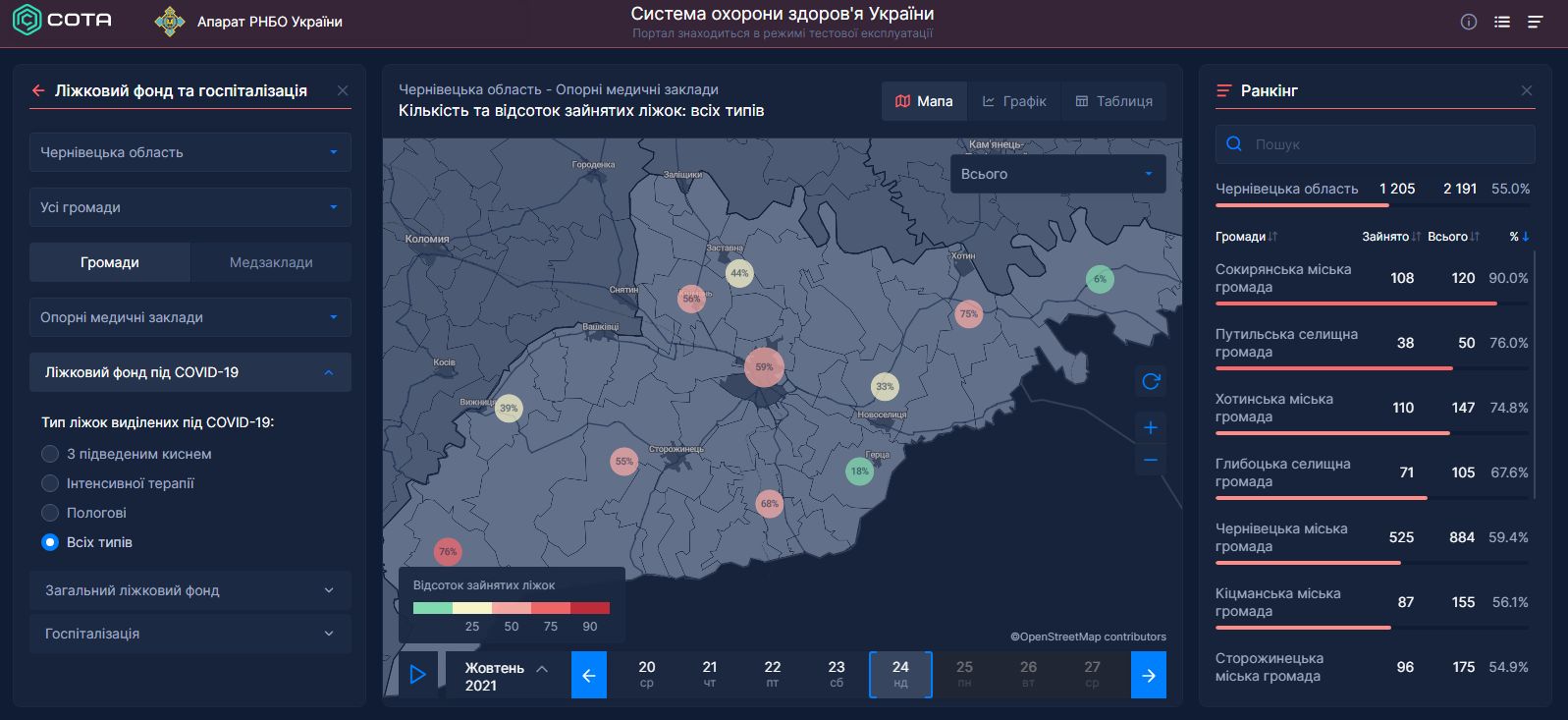Switch to the 'Таблиця' view tab
This screenshot has height=720, width=1568.
tap(1113, 101)
